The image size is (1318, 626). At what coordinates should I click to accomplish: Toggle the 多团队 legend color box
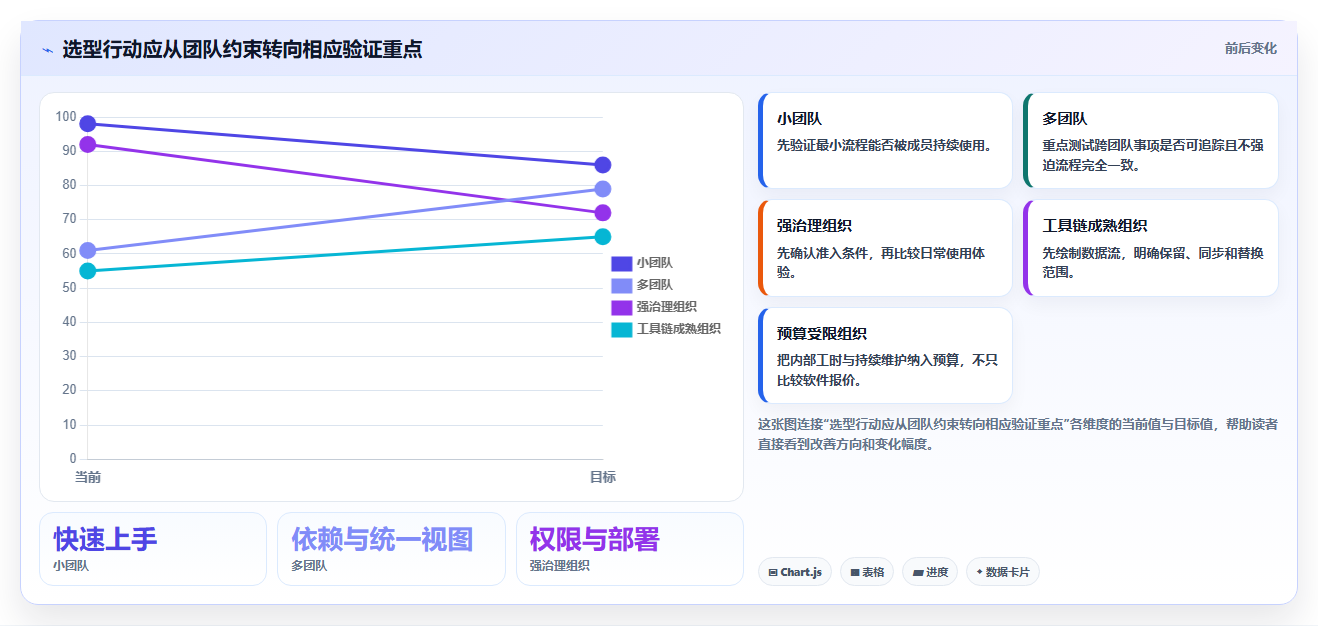pyautogui.click(x=621, y=285)
